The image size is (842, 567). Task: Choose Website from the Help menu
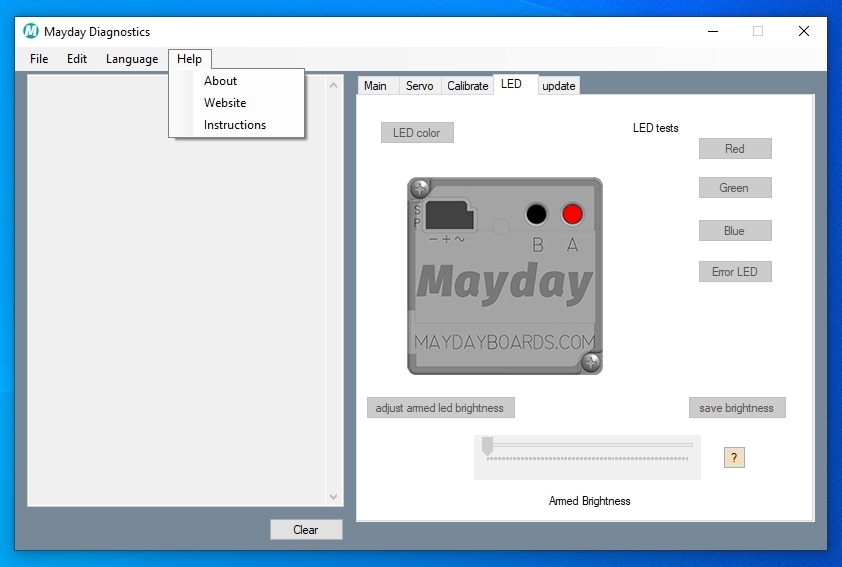point(237,103)
